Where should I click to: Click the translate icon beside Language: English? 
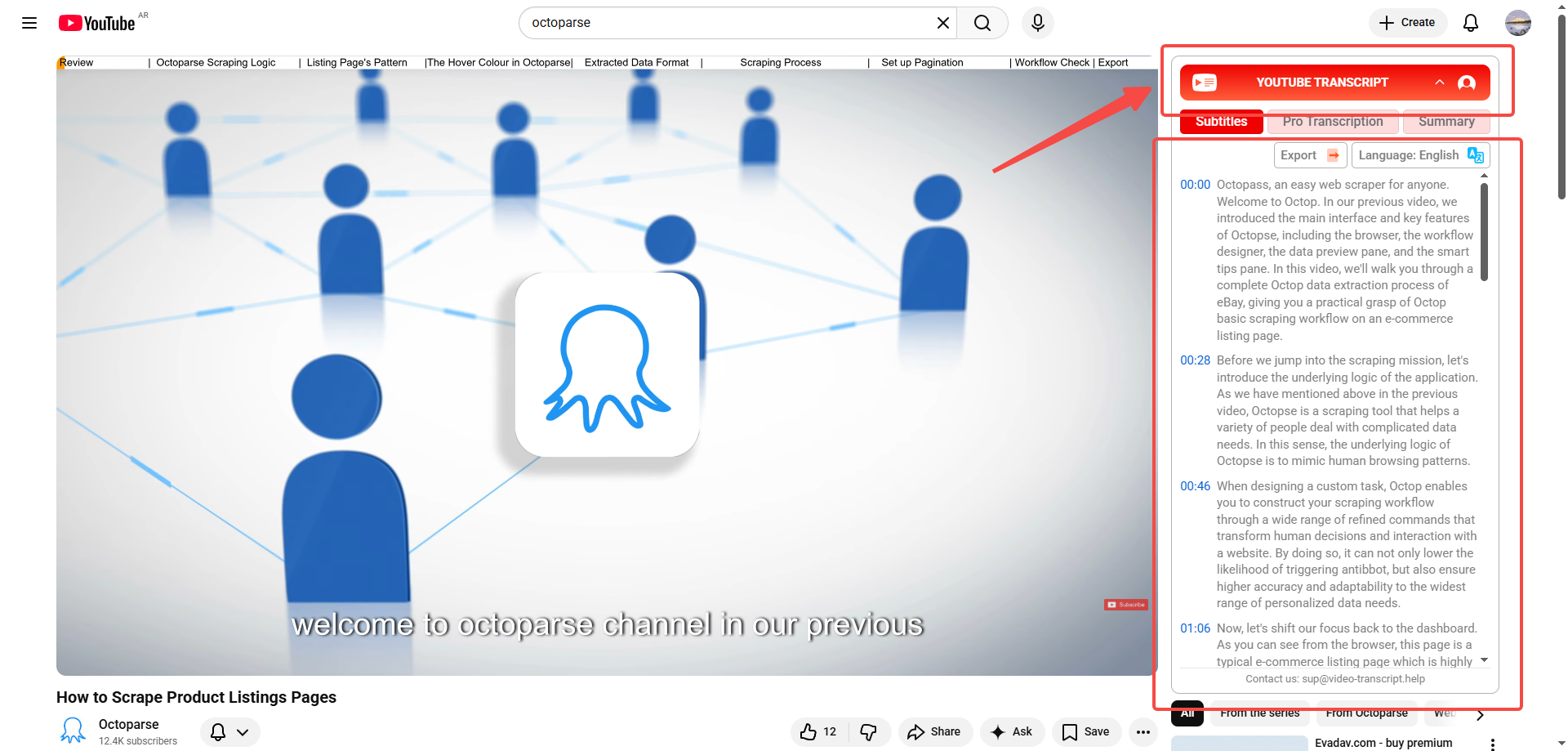1475,155
